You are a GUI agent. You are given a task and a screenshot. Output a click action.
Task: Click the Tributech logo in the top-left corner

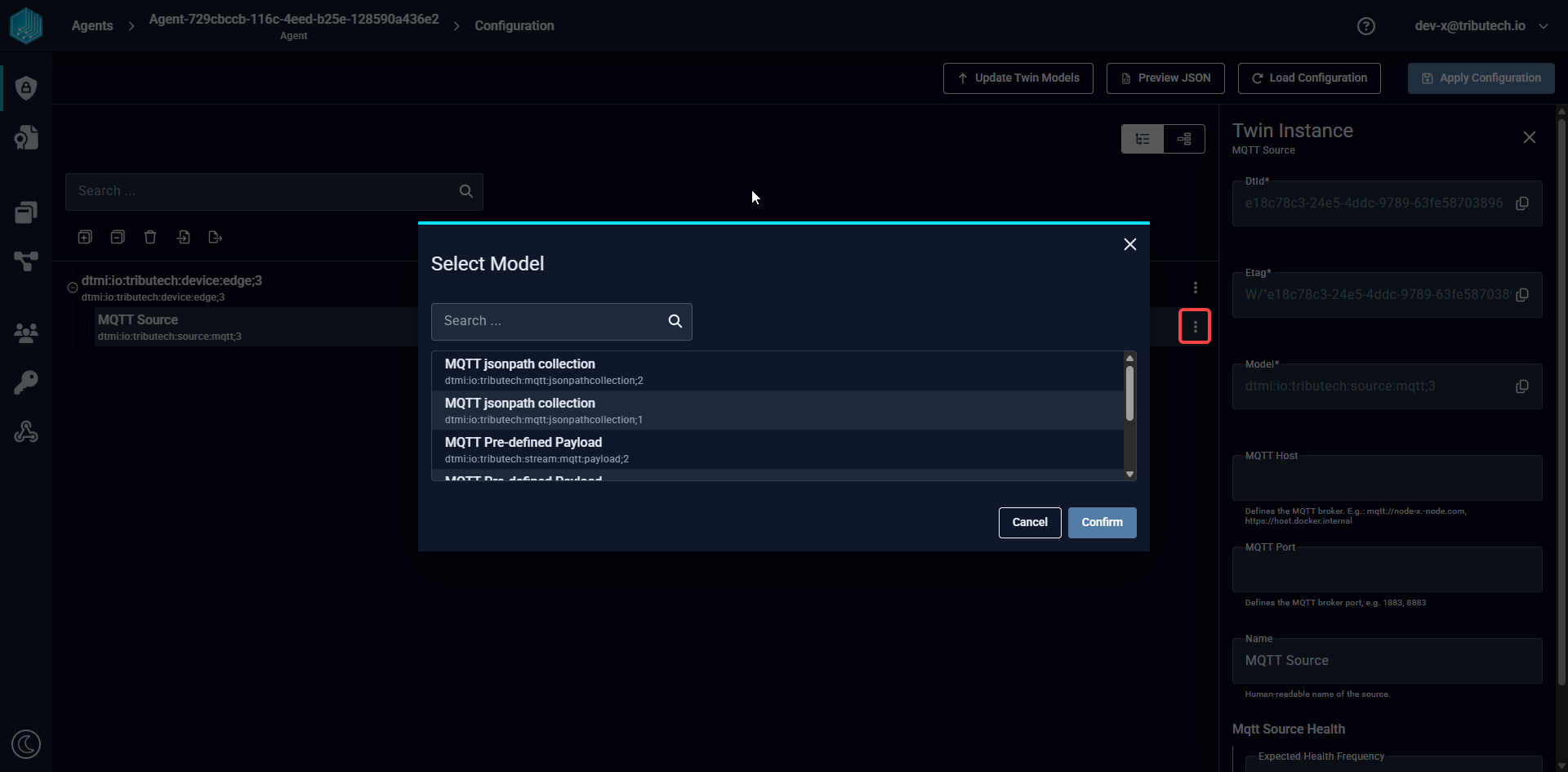click(26, 25)
